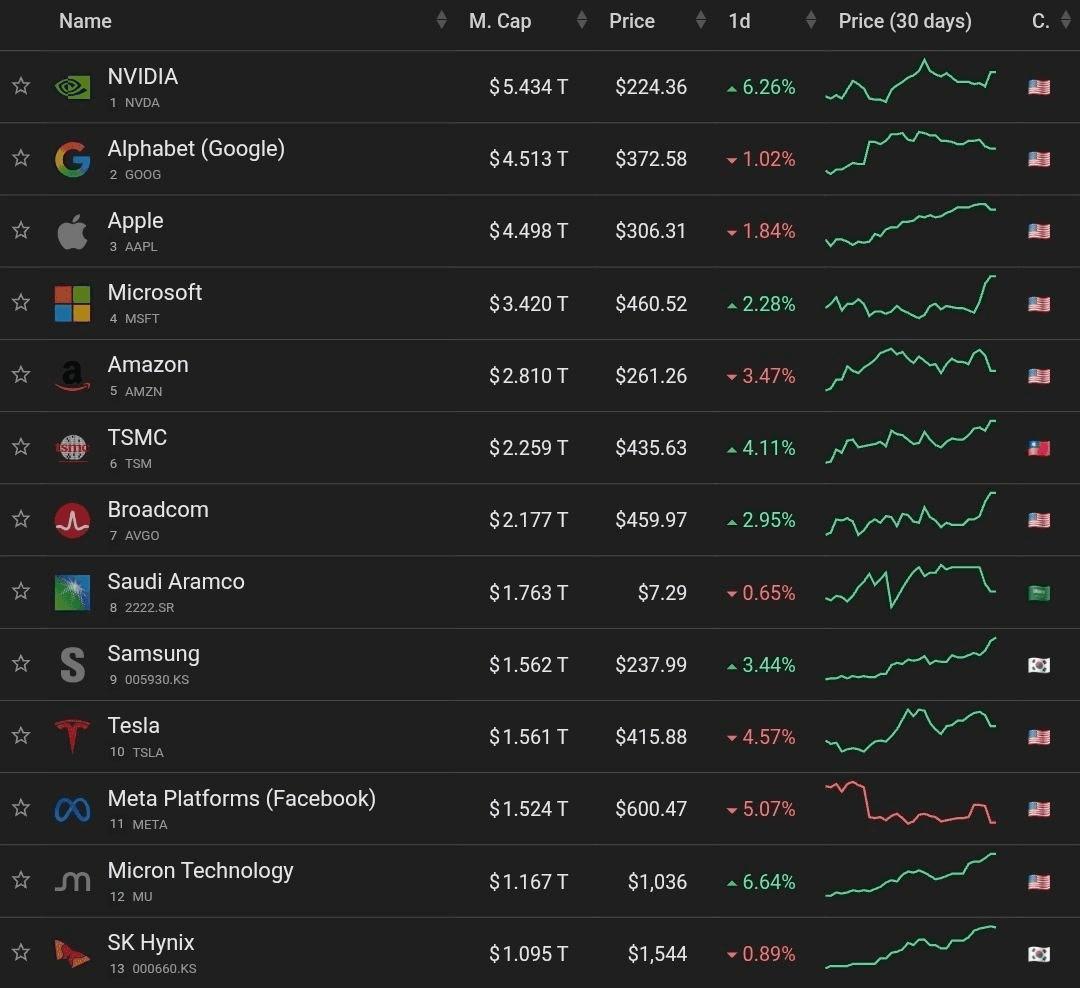Click the C. column header label

coord(1040,21)
